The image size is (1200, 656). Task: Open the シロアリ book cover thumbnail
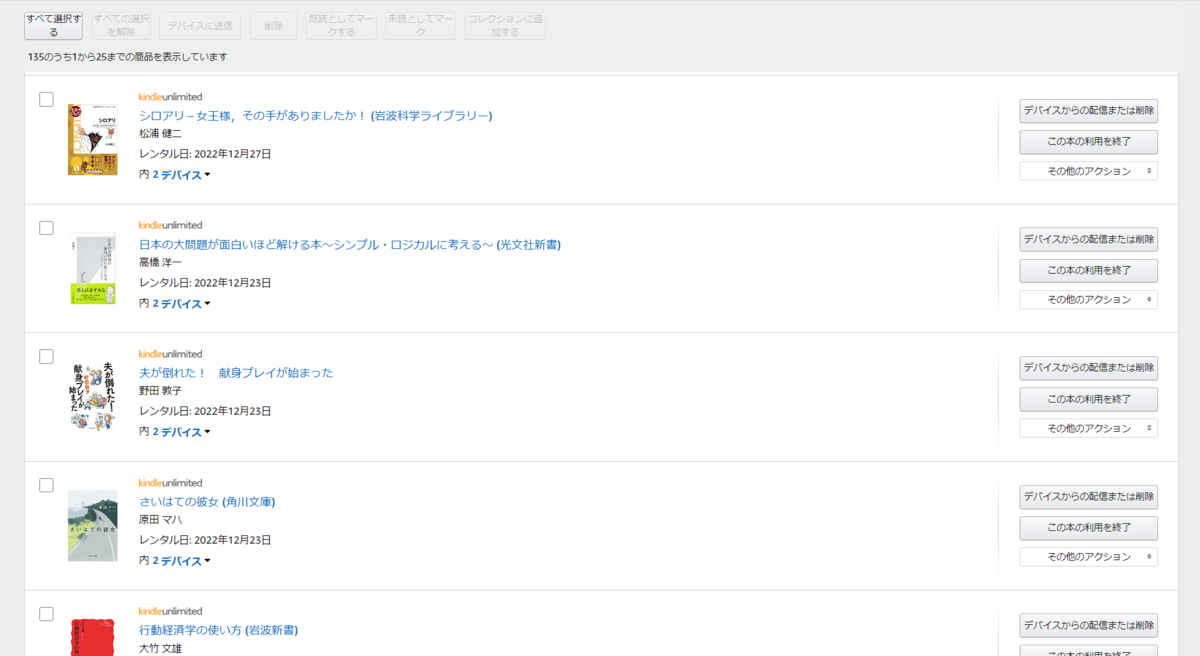pos(92,139)
